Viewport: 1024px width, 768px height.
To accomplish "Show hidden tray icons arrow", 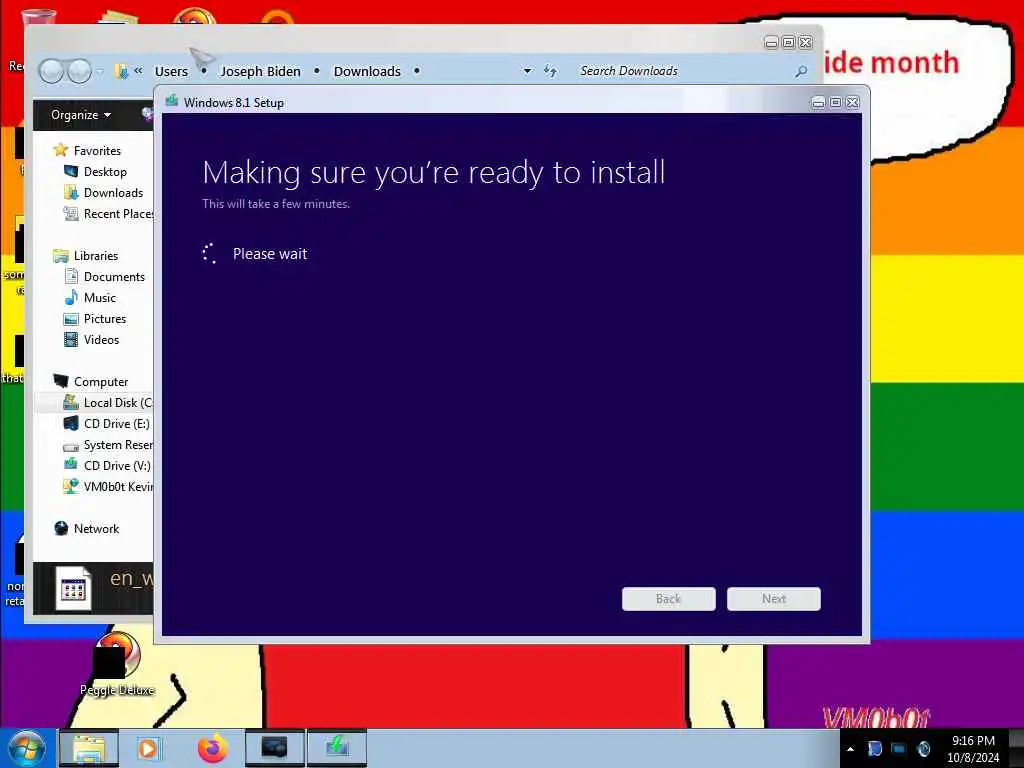I will click(x=850, y=749).
